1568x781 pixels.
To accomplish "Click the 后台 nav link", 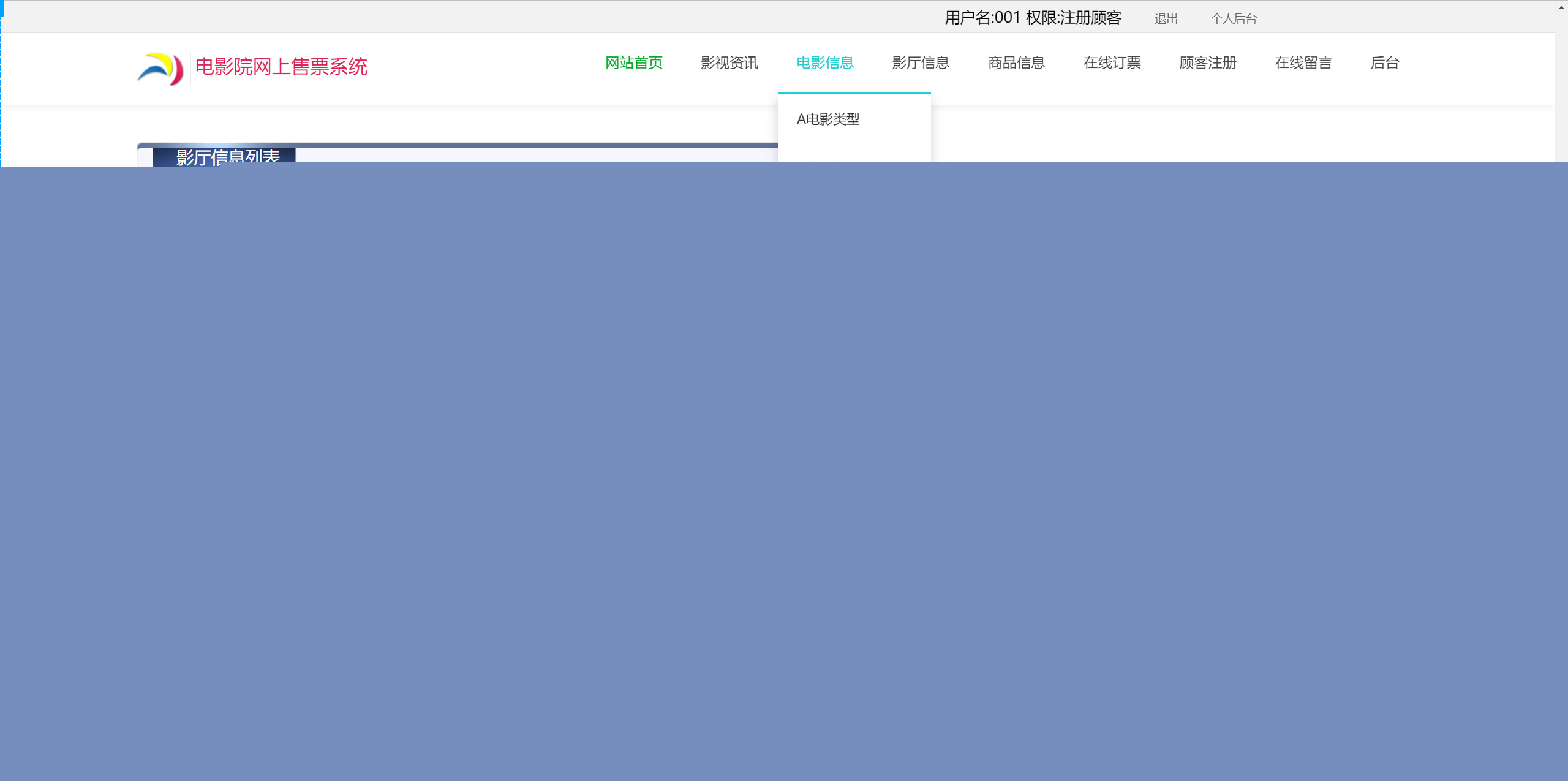I will coord(1384,62).
